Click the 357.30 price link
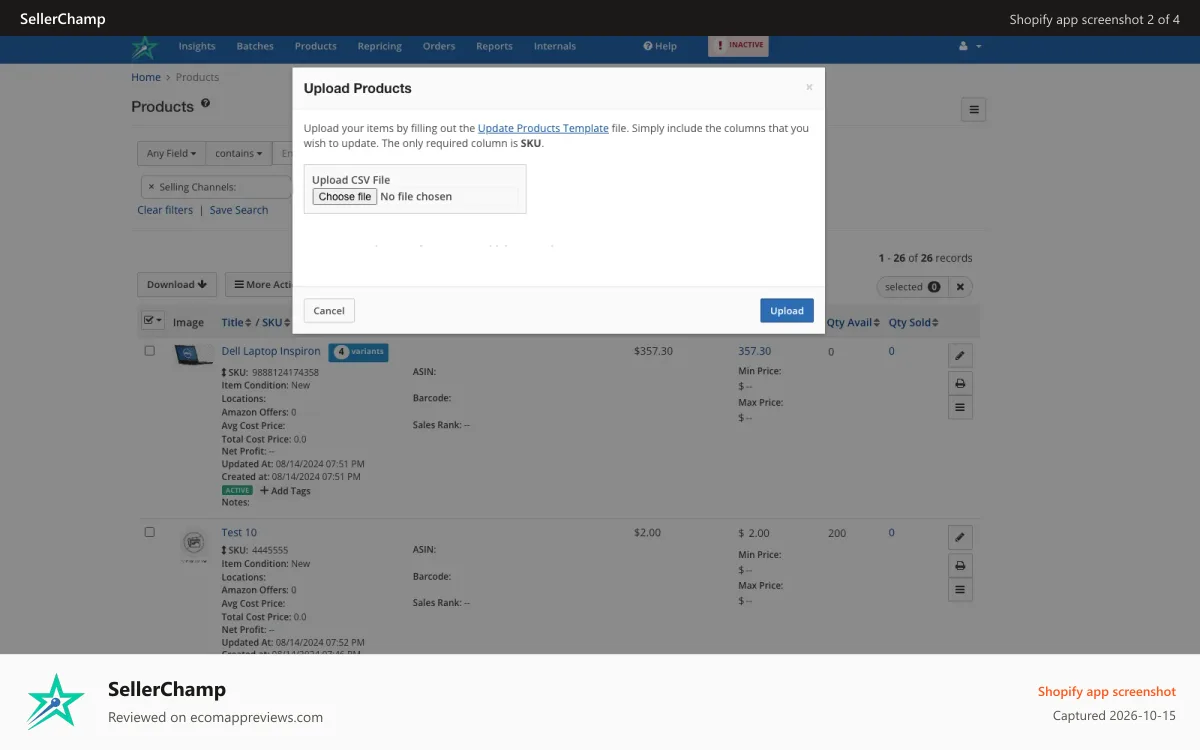 point(755,351)
